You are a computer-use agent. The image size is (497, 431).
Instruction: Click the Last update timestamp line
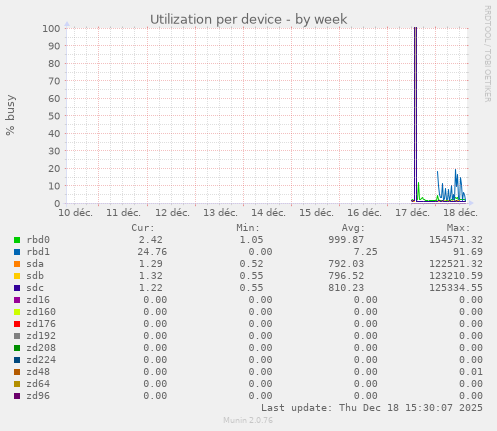coord(372,408)
